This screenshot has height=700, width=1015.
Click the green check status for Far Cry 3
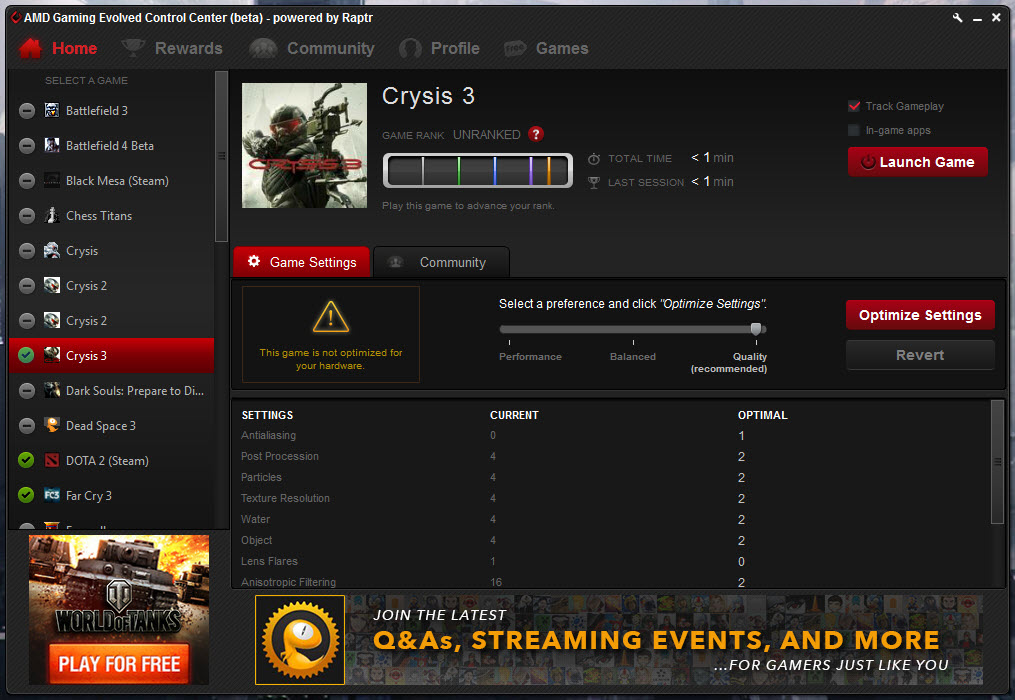pos(26,495)
